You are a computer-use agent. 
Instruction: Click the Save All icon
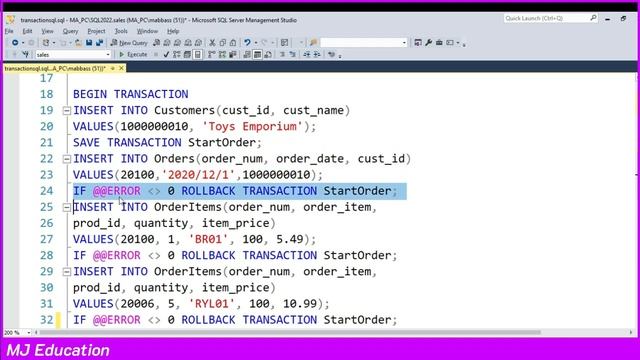point(99,42)
